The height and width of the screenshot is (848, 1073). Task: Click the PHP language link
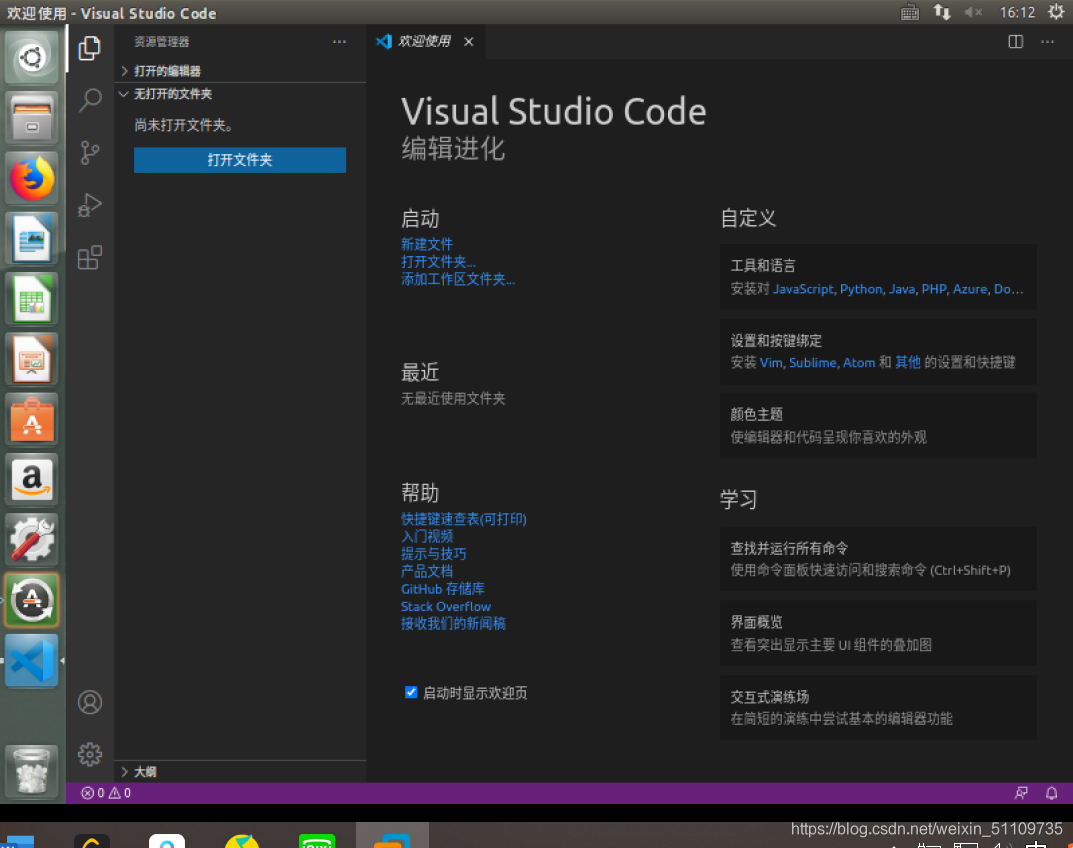click(x=934, y=289)
